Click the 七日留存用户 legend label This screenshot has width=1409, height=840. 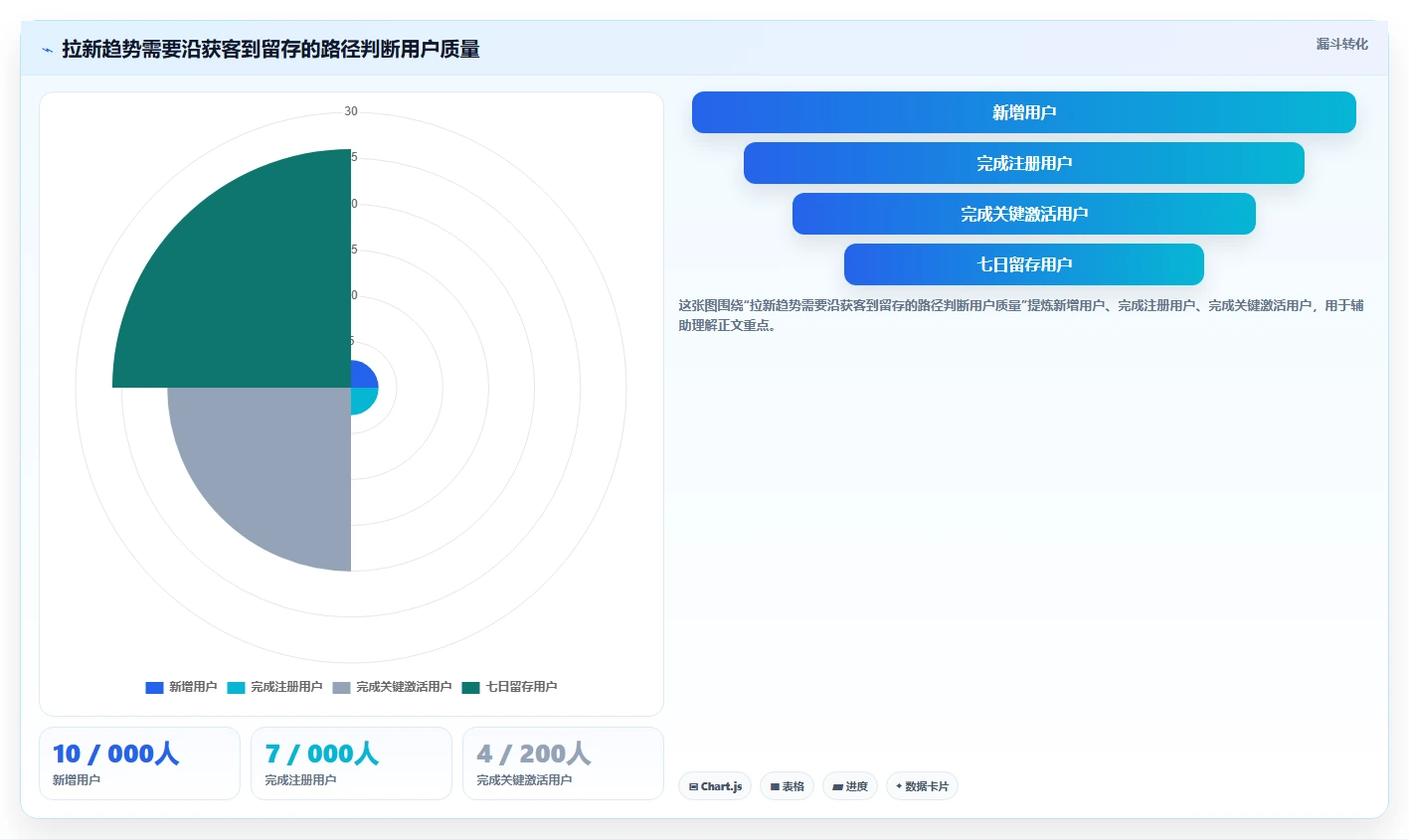click(x=521, y=687)
